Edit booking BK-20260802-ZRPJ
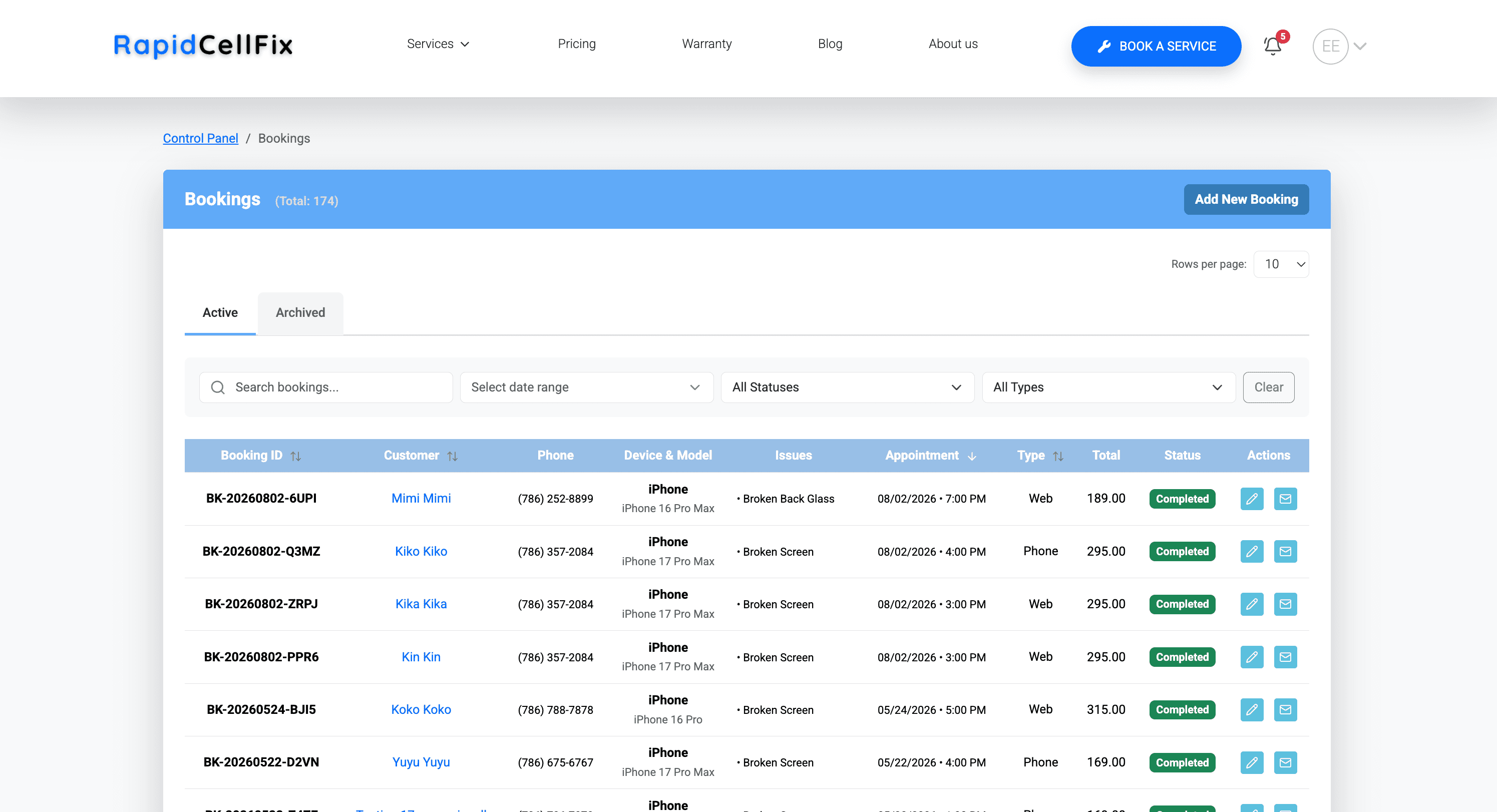The height and width of the screenshot is (812, 1497). [1252, 604]
